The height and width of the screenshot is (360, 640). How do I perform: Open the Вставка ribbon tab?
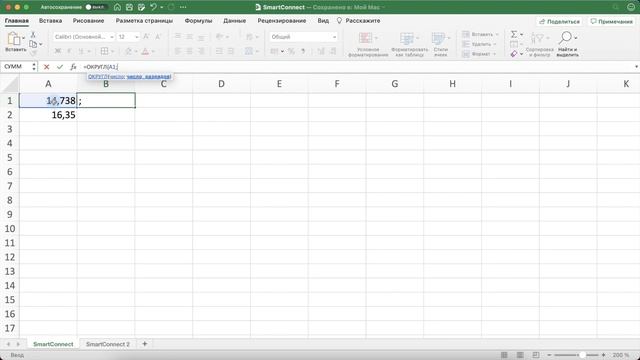51,20
